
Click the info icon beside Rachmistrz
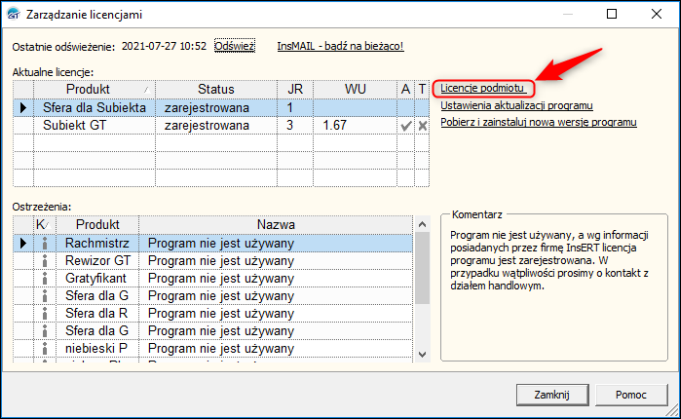[45, 243]
